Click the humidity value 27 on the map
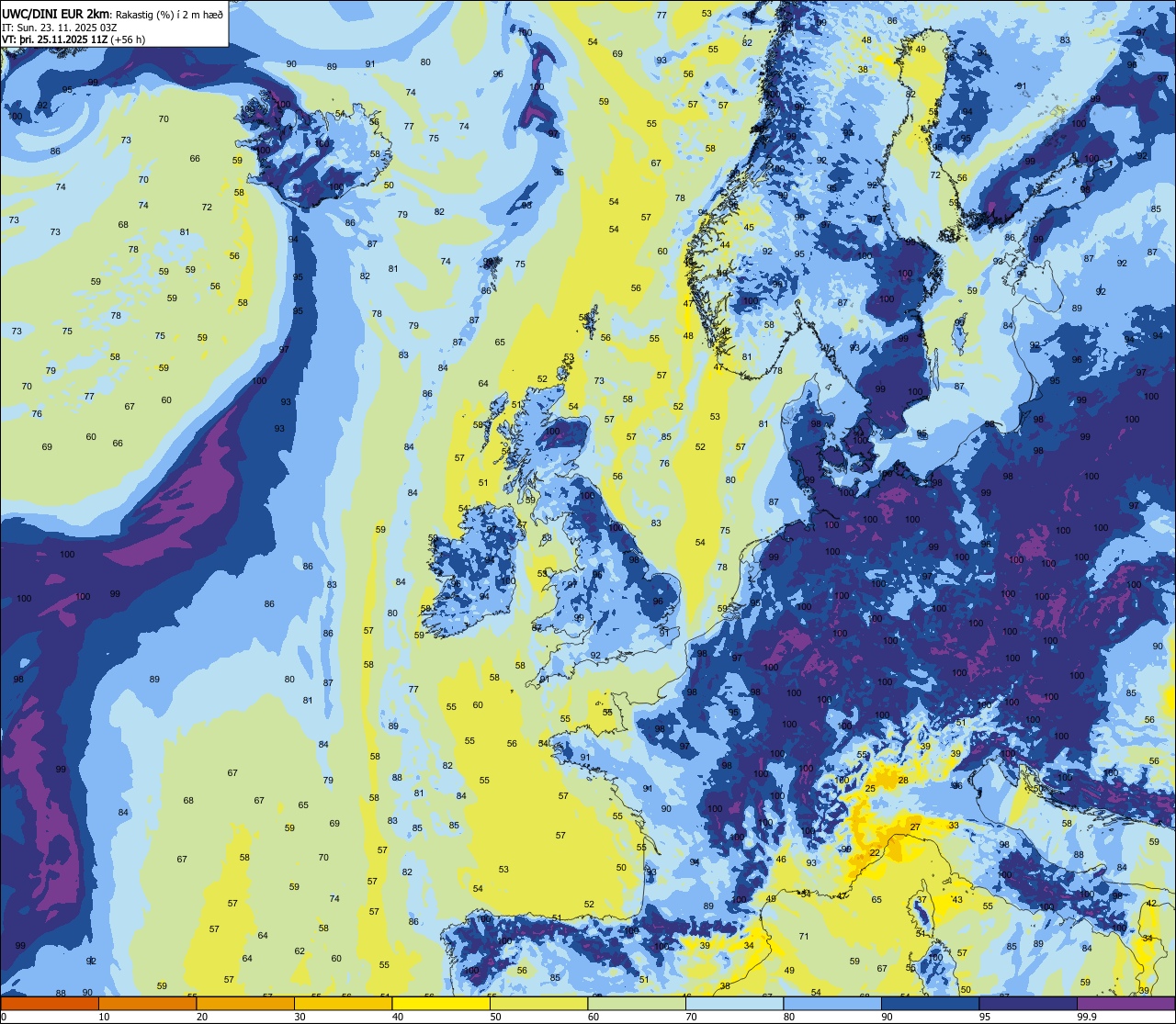 coord(915,827)
